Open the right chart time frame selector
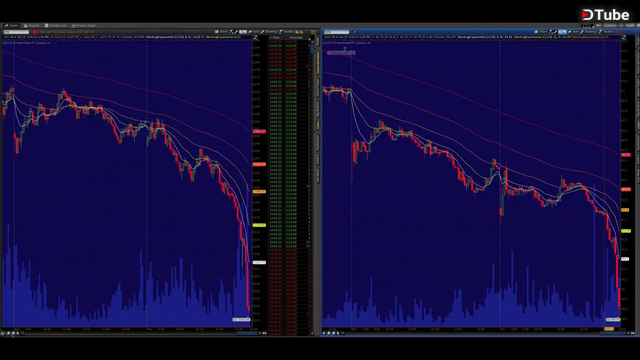This screenshot has width=640, height=360. click(562, 31)
